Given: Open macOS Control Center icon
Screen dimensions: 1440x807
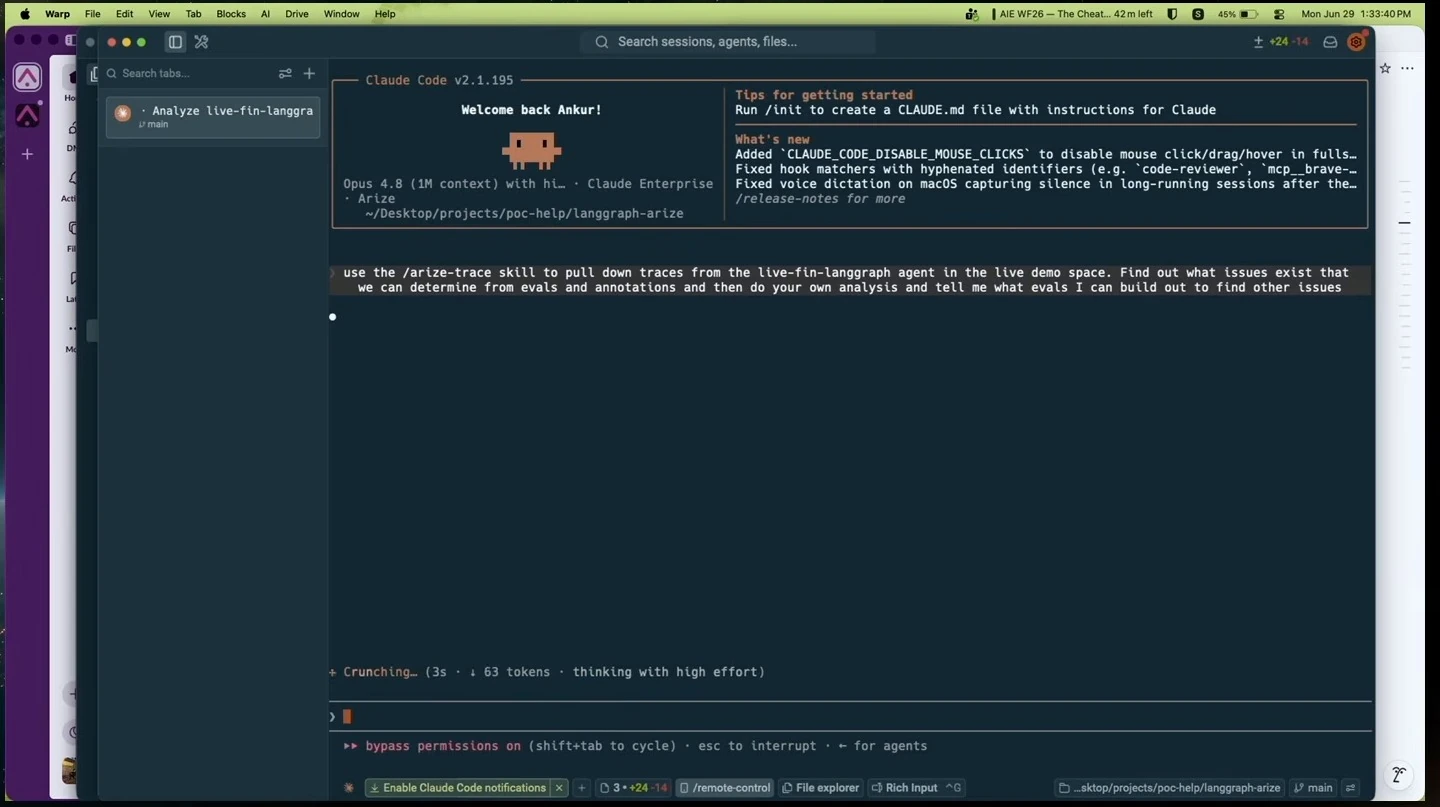Looking at the screenshot, I should [x=1279, y=14].
